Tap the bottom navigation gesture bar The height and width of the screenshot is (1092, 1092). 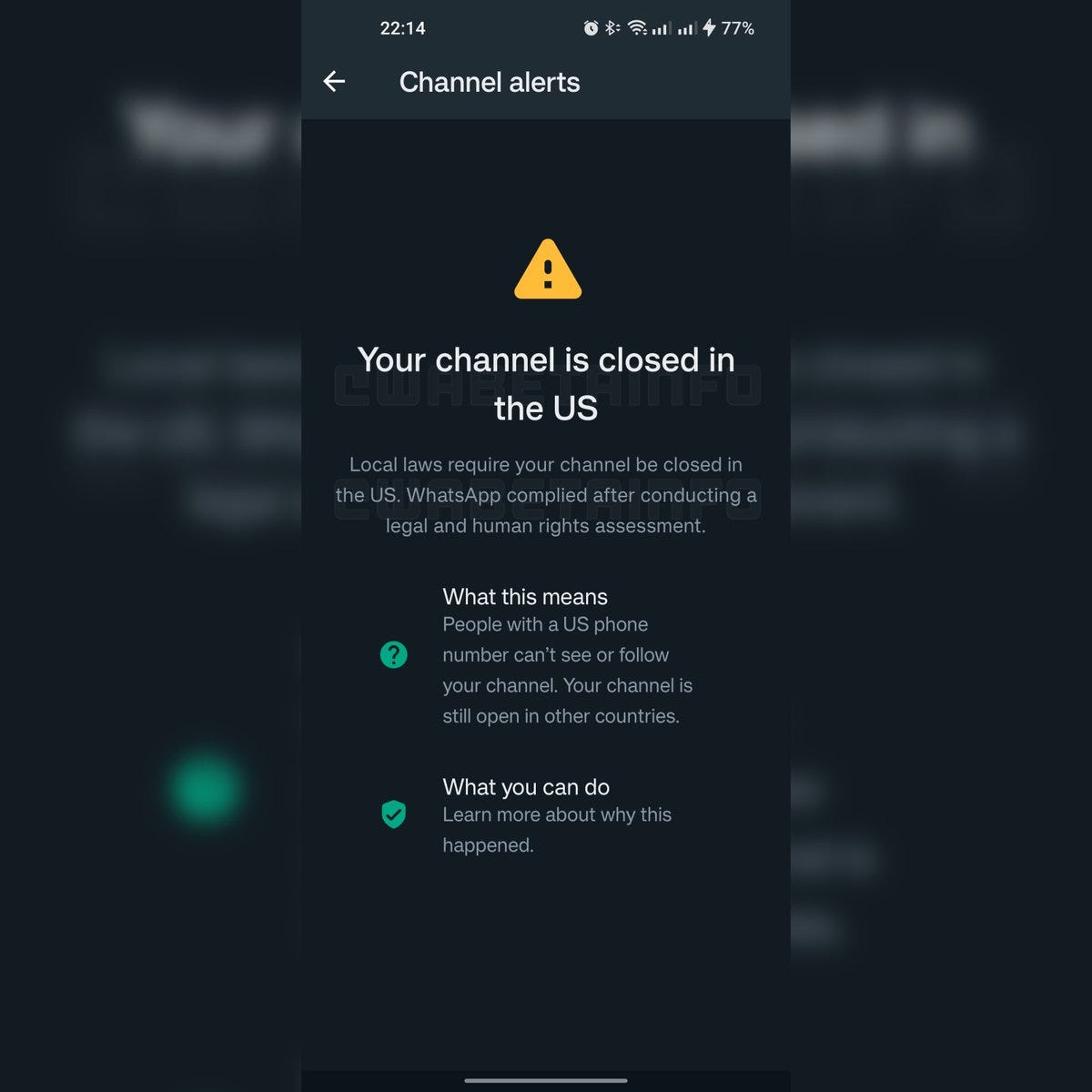click(x=546, y=1080)
